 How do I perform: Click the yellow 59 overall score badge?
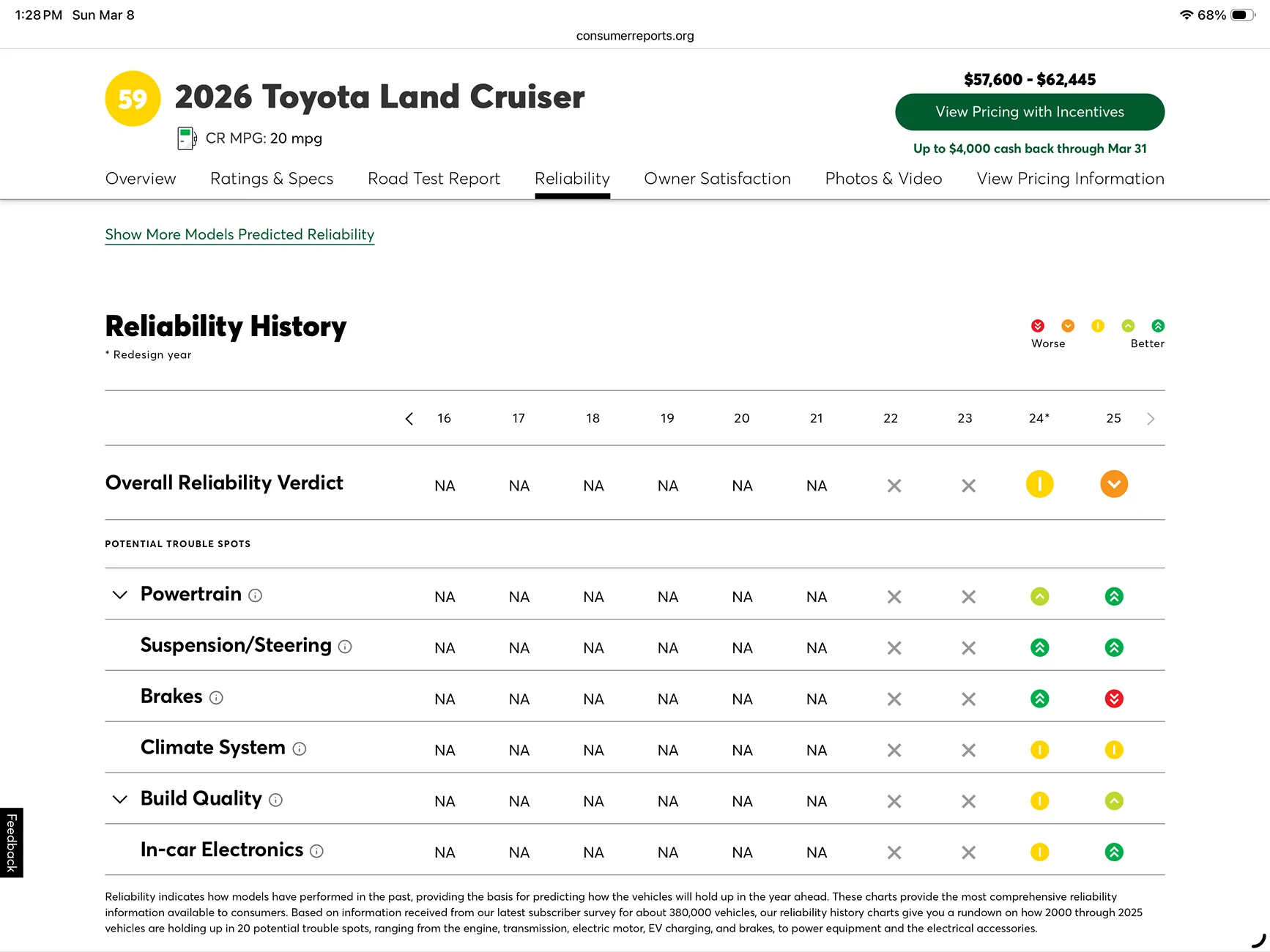[133, 99]
